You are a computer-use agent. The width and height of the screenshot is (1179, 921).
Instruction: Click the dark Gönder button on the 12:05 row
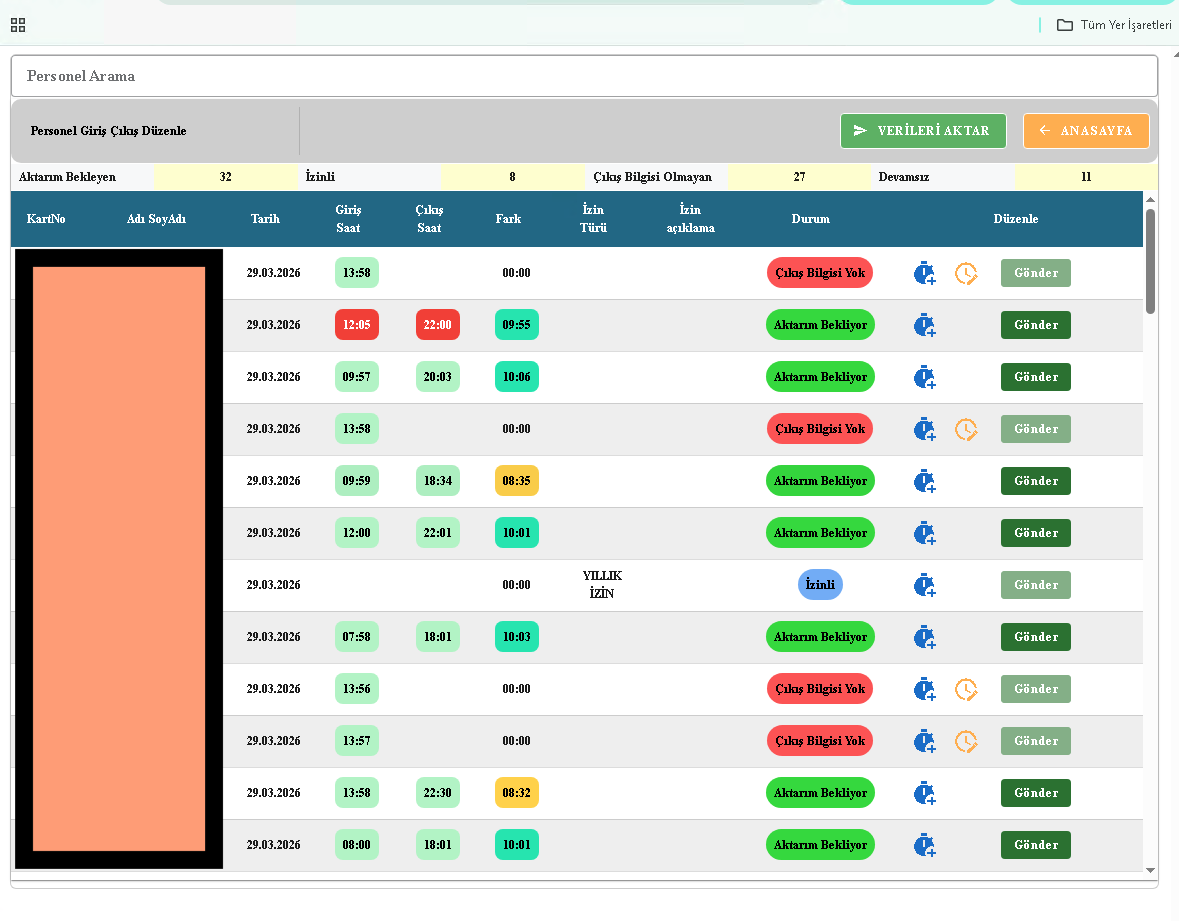coord(1035,324)
